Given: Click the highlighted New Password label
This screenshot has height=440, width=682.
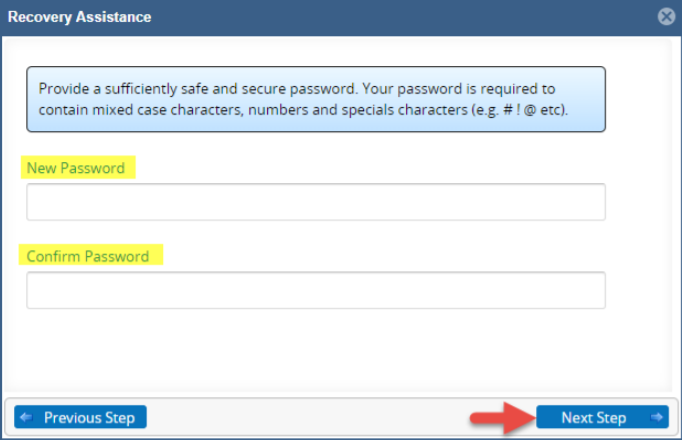Looking at the screenshot, I should point(76,168).
